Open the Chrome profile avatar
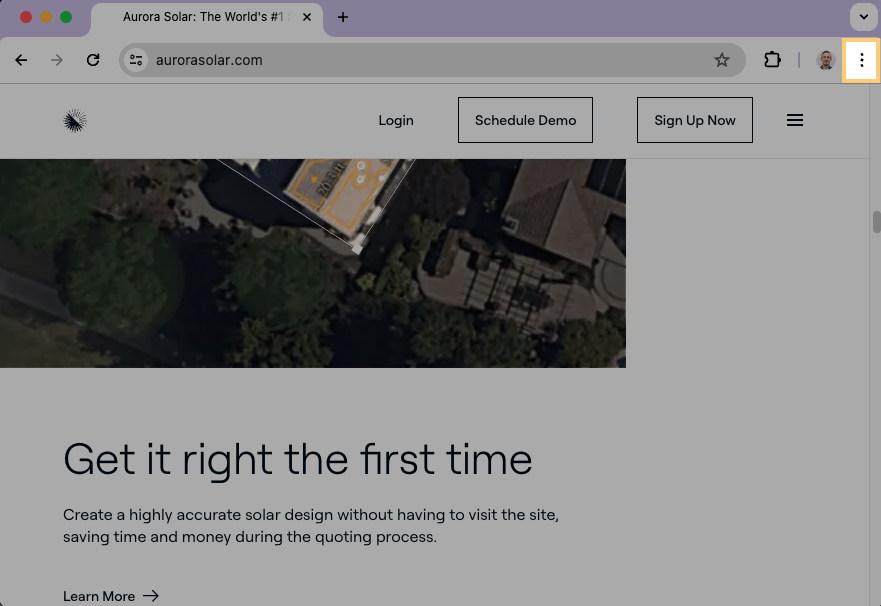881x606 pixels. (x=825, y=60)
